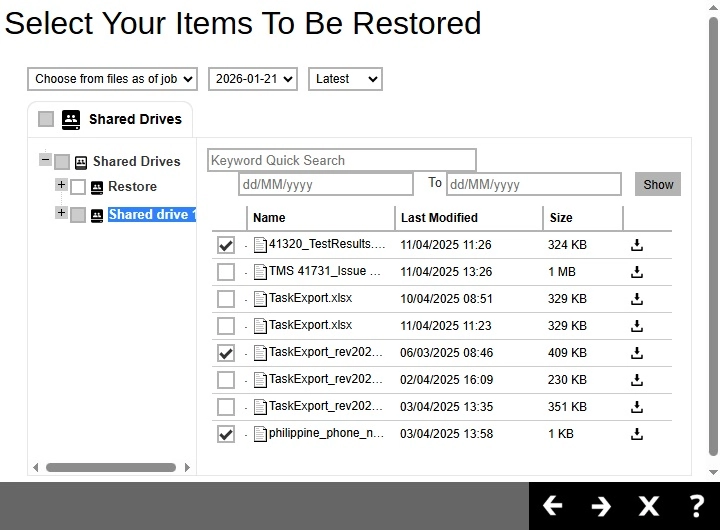Click the Keyword Quick Search field
Screen dimensions: 720x530
(x=342, y=160)
